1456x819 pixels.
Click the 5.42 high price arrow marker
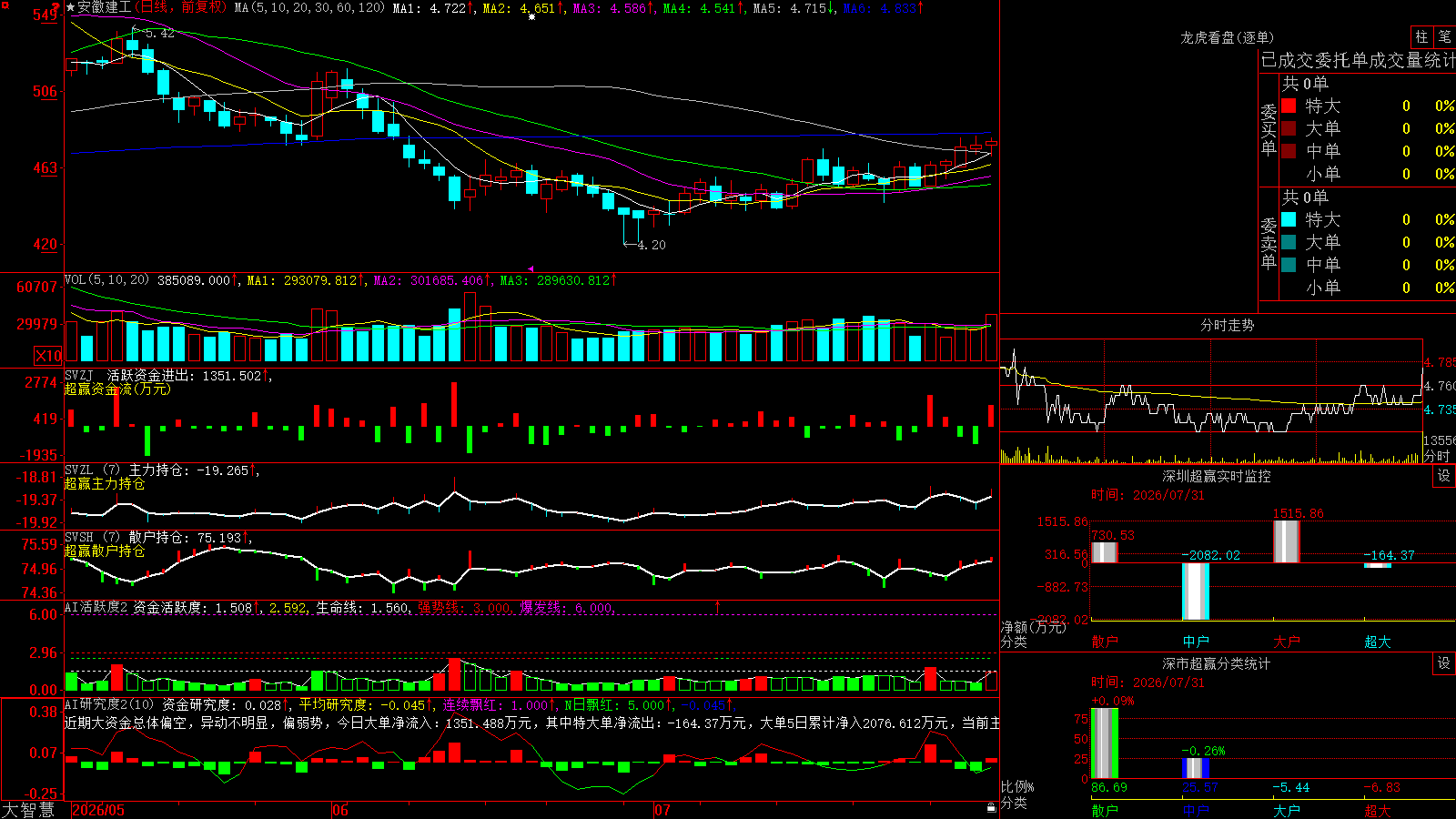(153, 33)
